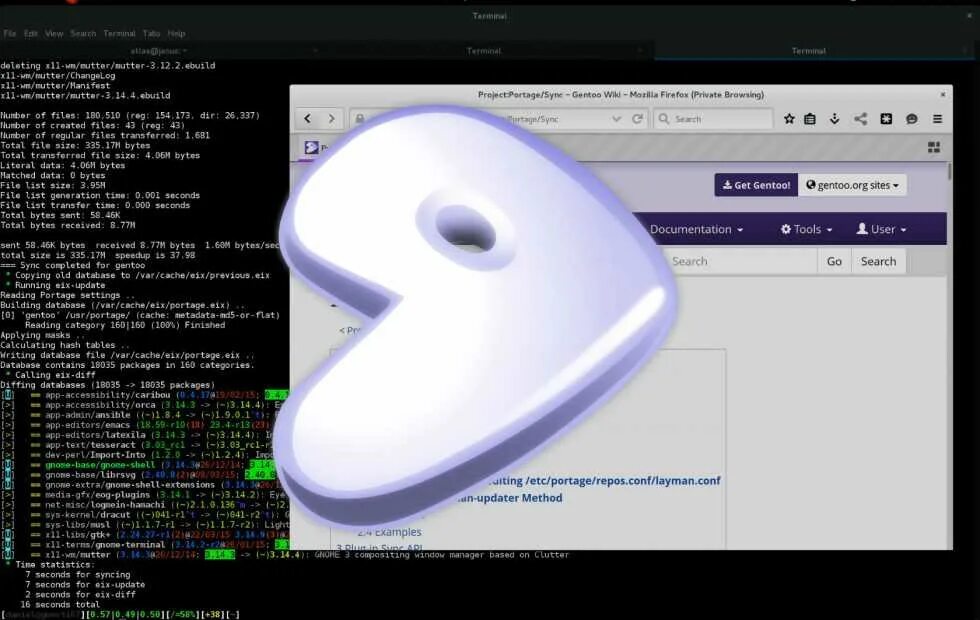Open the layman-updater Method link
Screen dimensions: 980x620
pyautogui.click(x=509, y=498)
